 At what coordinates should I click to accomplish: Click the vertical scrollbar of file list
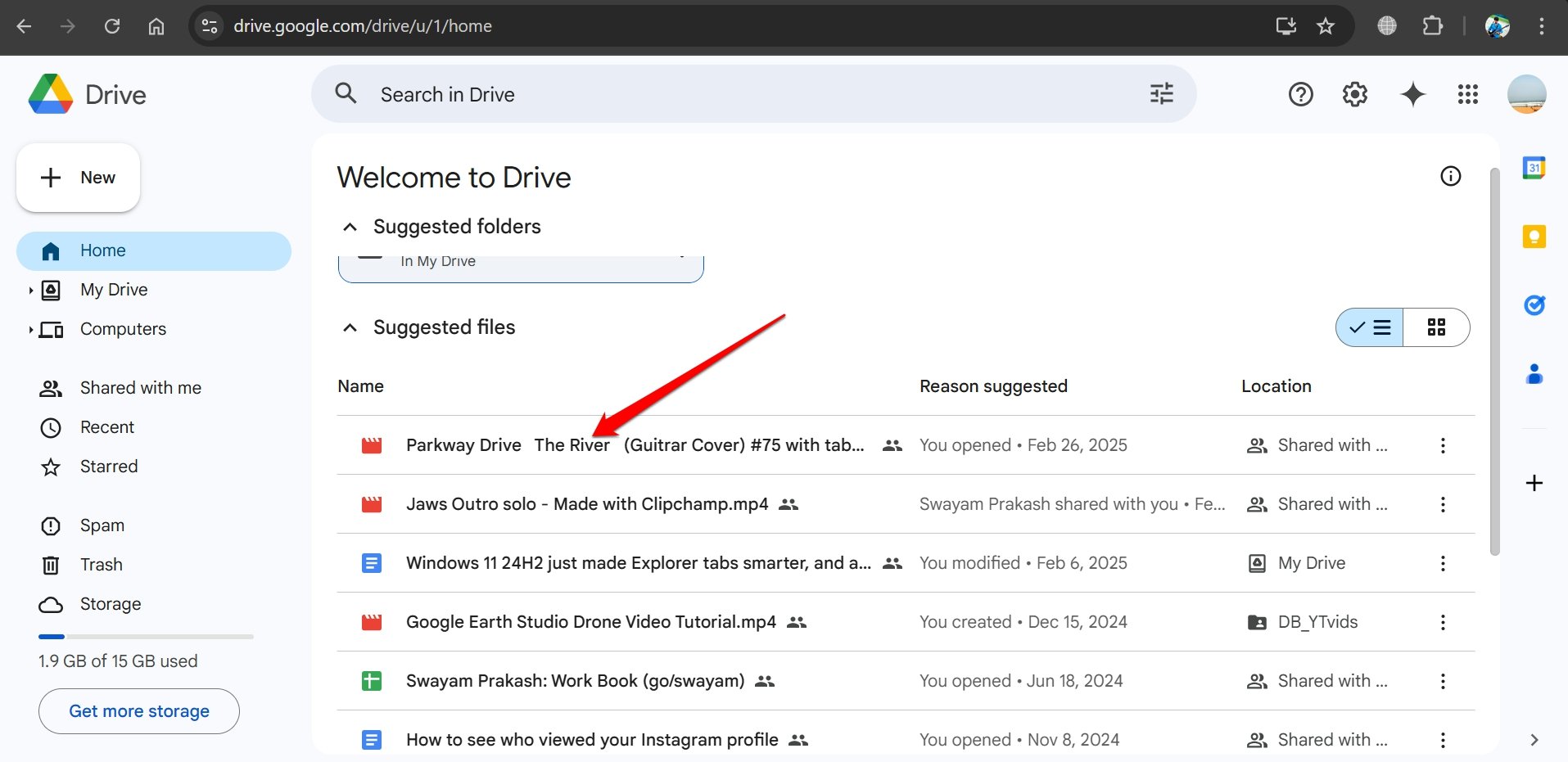tap(1494, 362)
